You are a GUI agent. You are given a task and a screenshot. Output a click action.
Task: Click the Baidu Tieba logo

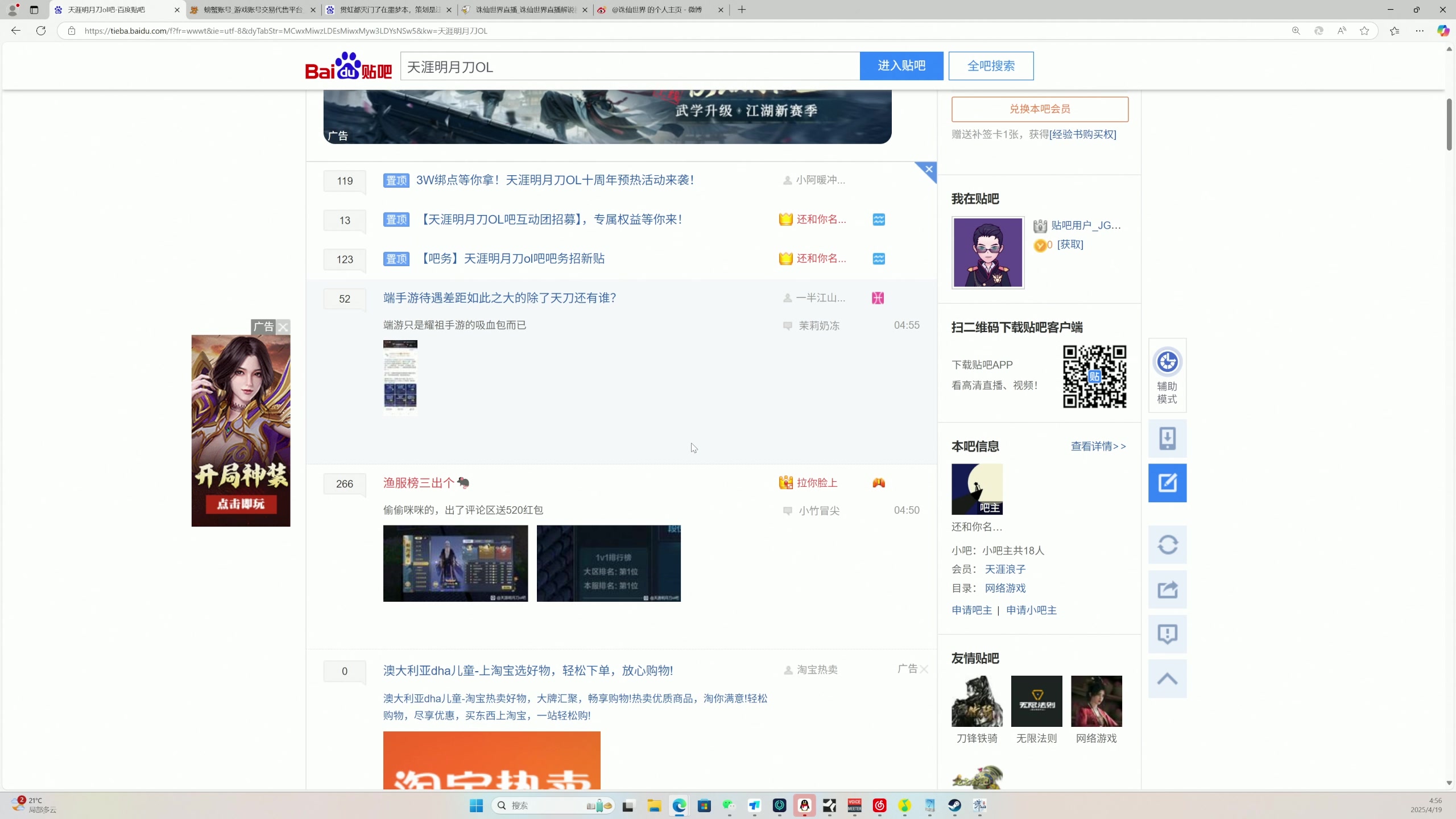348,66
